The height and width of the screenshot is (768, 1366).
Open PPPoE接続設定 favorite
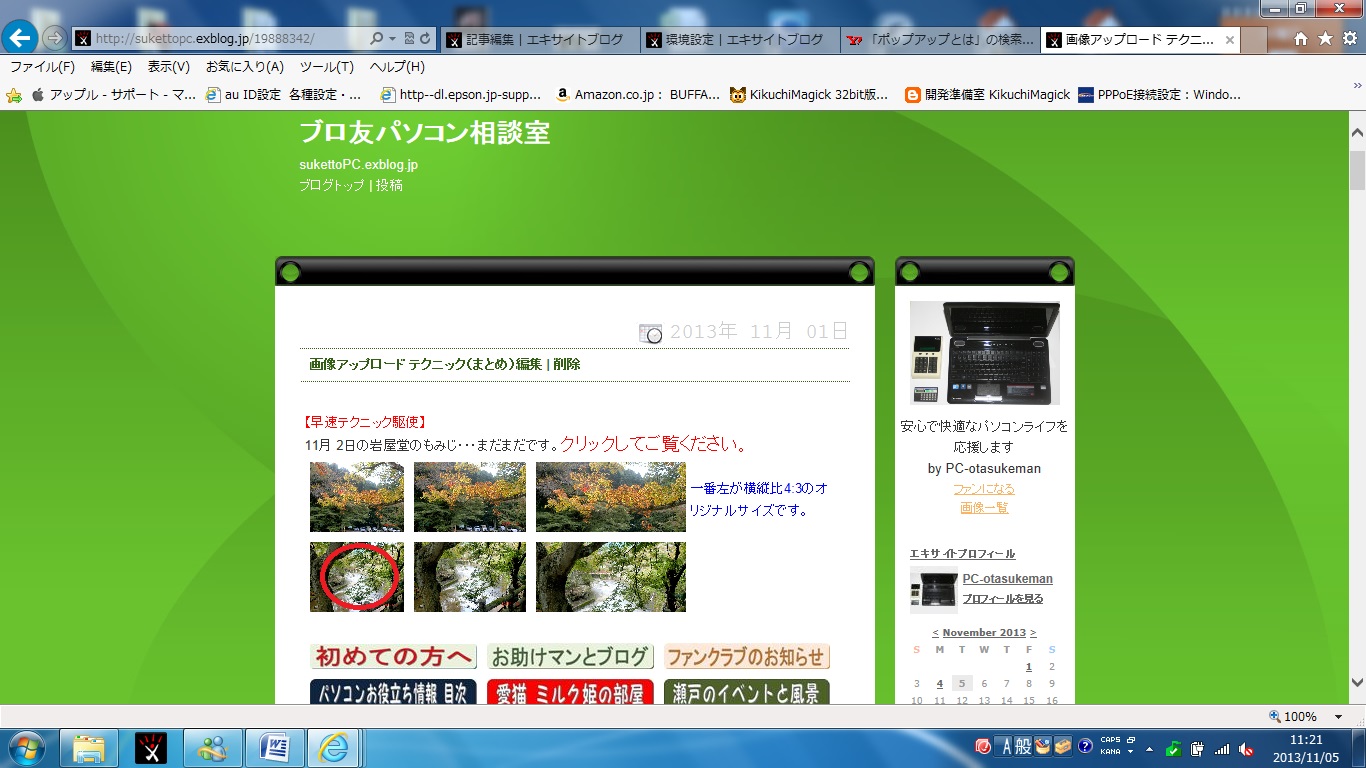point(1159,95)
